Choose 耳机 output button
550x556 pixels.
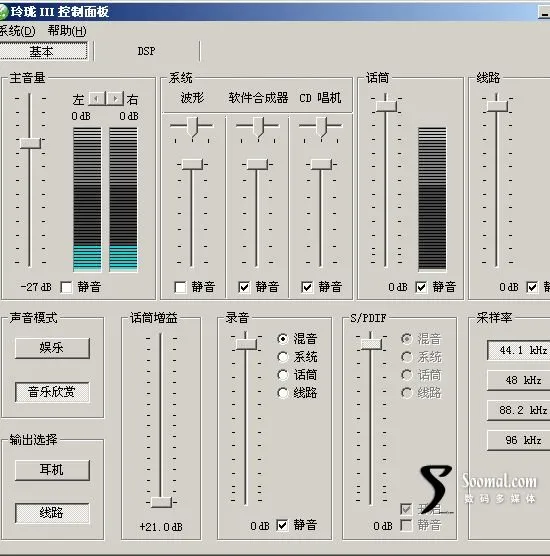(x=52, y=470)
